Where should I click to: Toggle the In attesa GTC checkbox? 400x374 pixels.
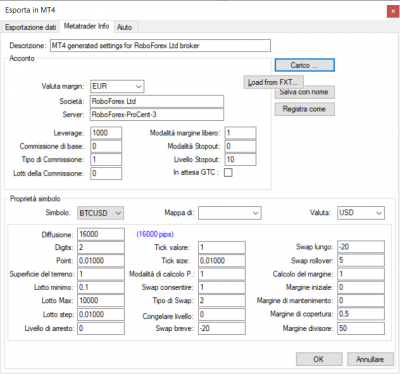(228, 173)
